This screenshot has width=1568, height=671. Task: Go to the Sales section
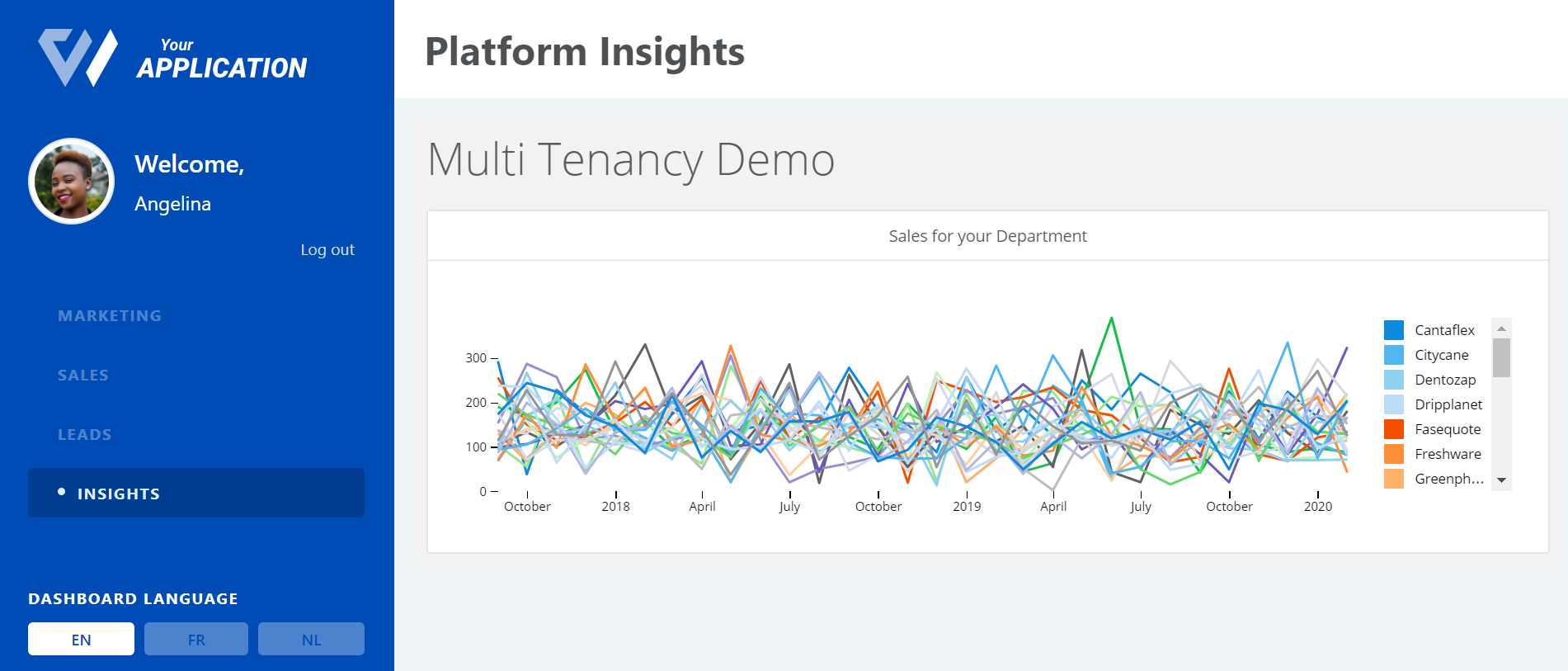click(x=83, y=375)
